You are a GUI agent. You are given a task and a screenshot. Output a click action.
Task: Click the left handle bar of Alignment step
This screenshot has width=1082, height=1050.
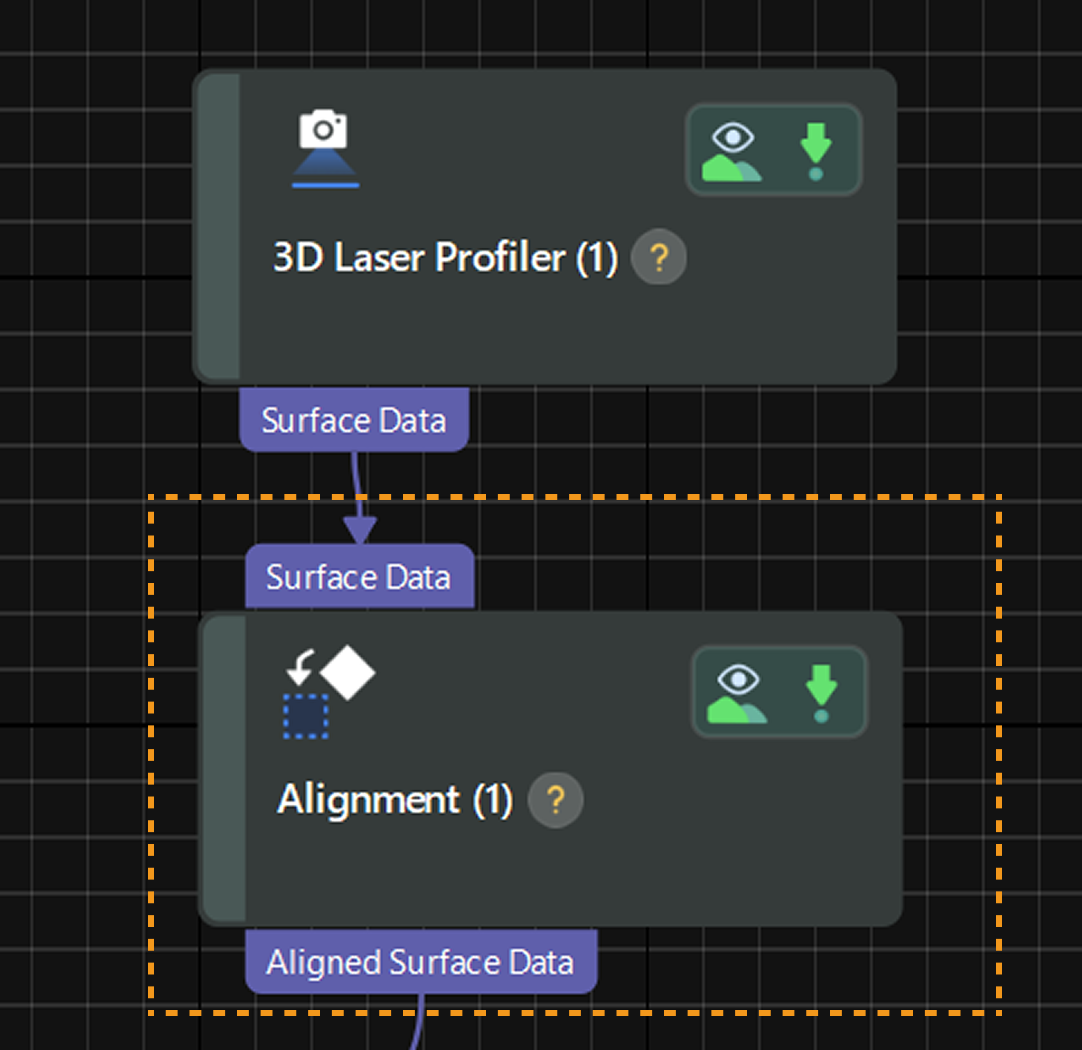(x=224, y=768)
